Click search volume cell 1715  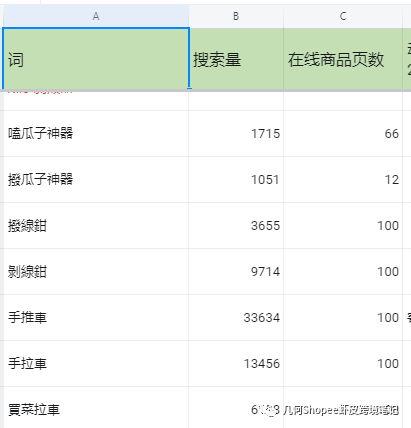pyautogui.click(x=236, y=133)
